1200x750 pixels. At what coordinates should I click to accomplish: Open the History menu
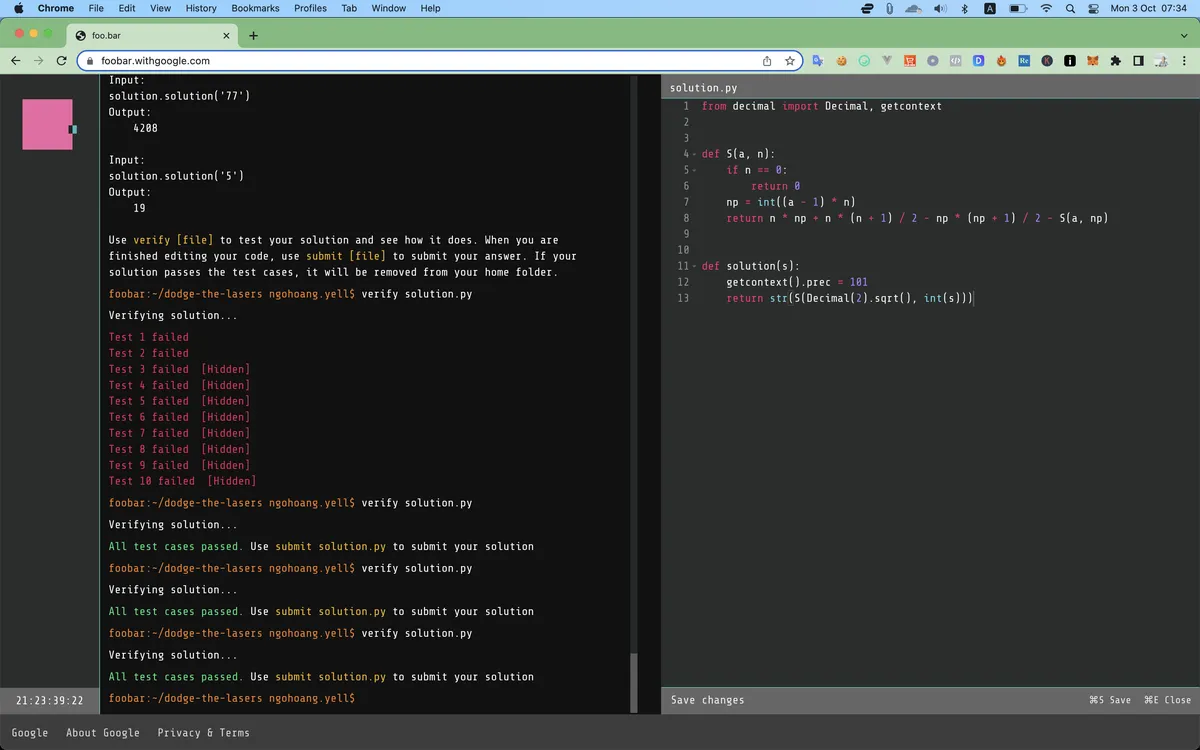[x=200, y=8]
